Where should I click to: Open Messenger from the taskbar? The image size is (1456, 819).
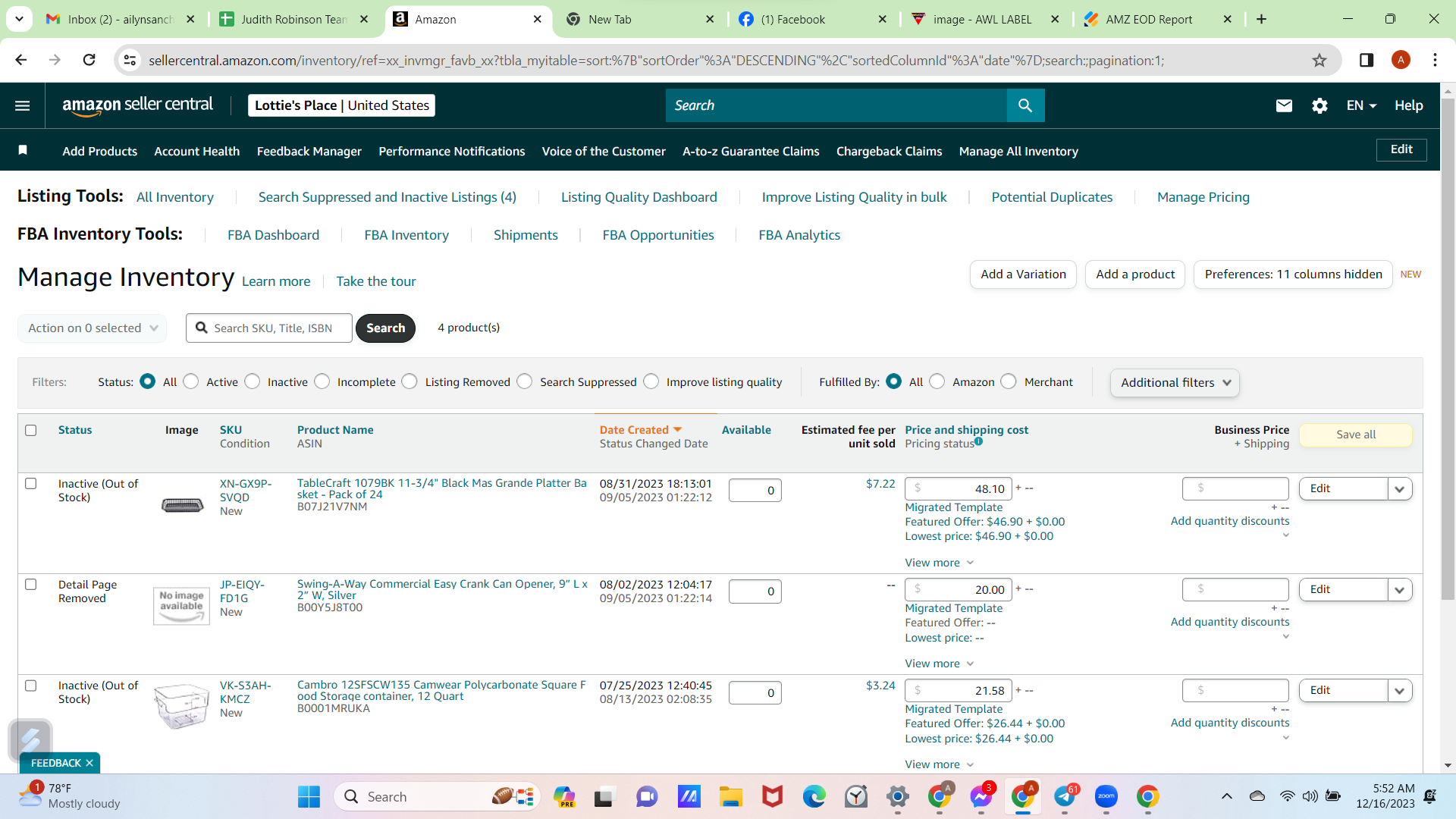[981, 796]
